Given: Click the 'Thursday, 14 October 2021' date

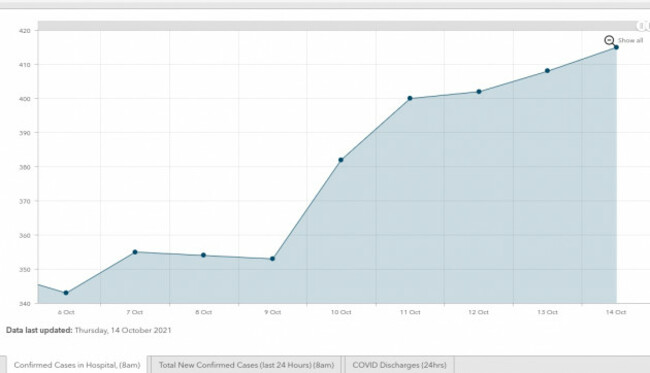Looking at the screenshot, I should pyautogui.click(x=123, y=330).
